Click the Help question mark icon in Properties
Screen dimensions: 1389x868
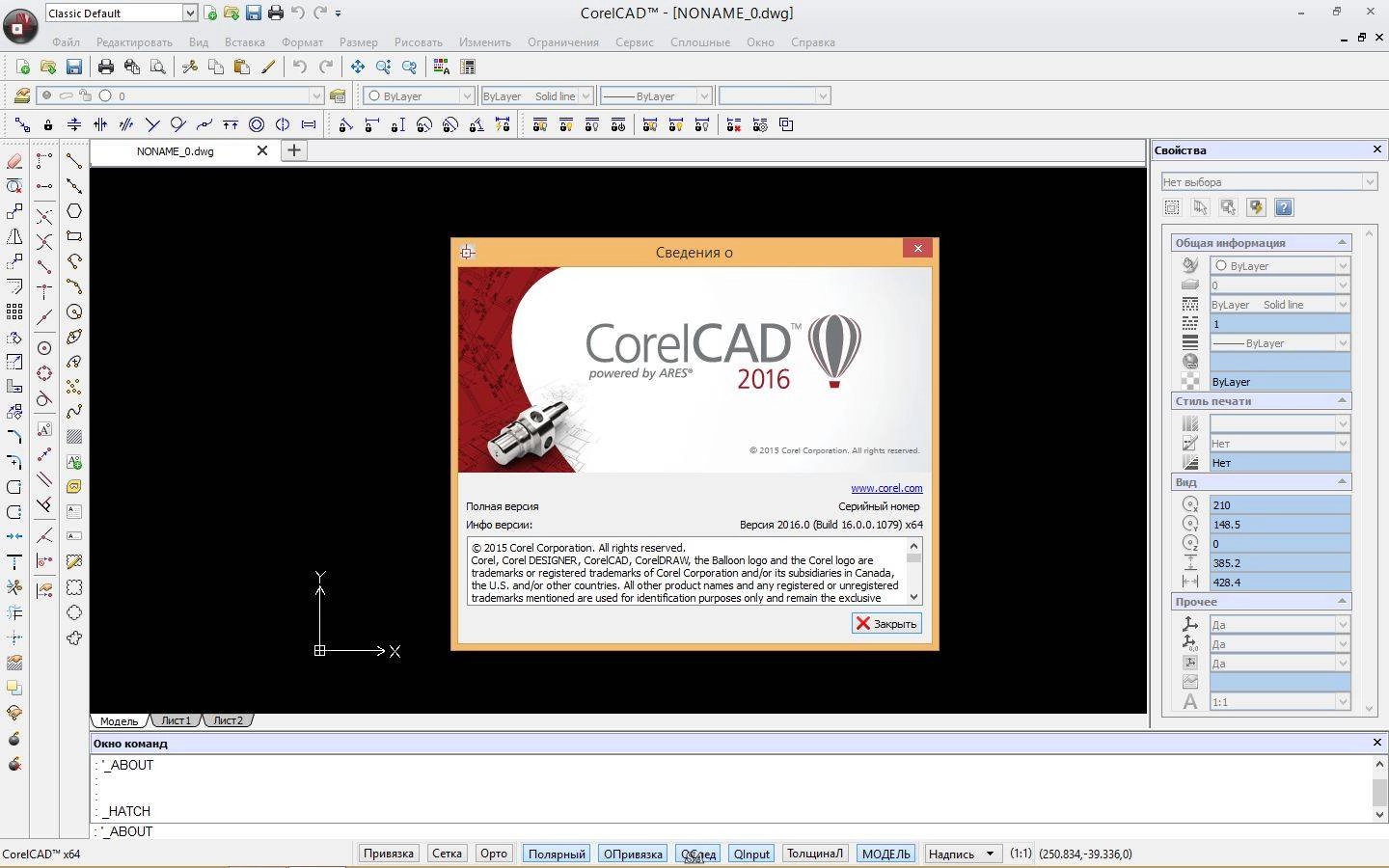point(1284,207)
